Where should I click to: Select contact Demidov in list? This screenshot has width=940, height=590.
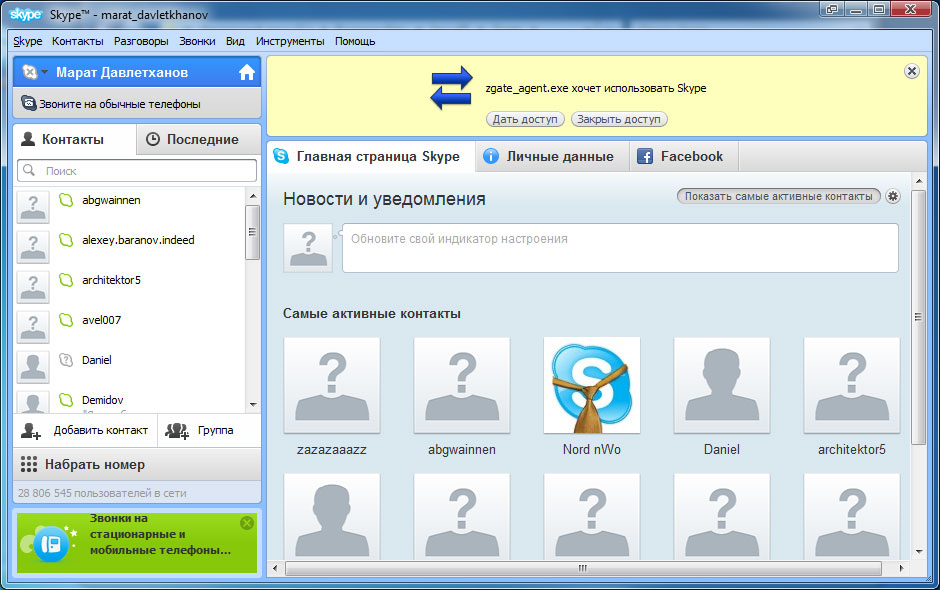129,402
